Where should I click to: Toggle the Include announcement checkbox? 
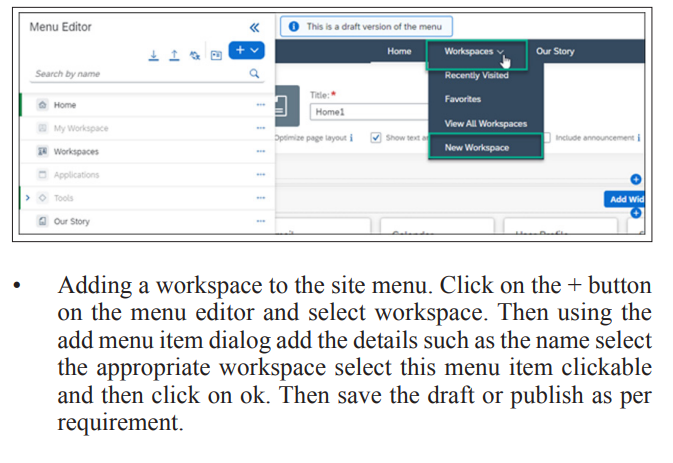[547, 138]
